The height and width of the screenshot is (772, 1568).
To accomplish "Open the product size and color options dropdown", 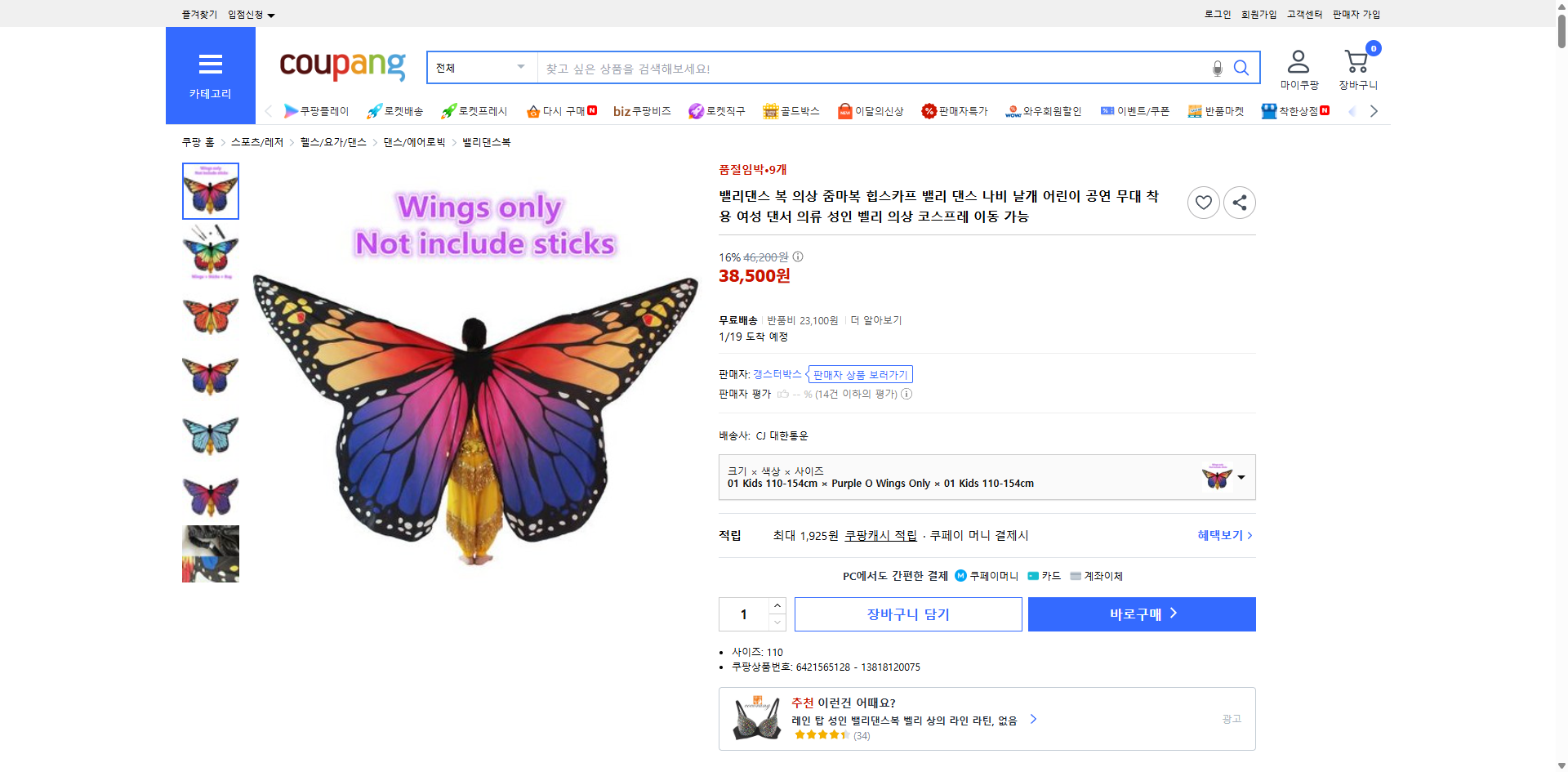I will [x=1240, y=477].
